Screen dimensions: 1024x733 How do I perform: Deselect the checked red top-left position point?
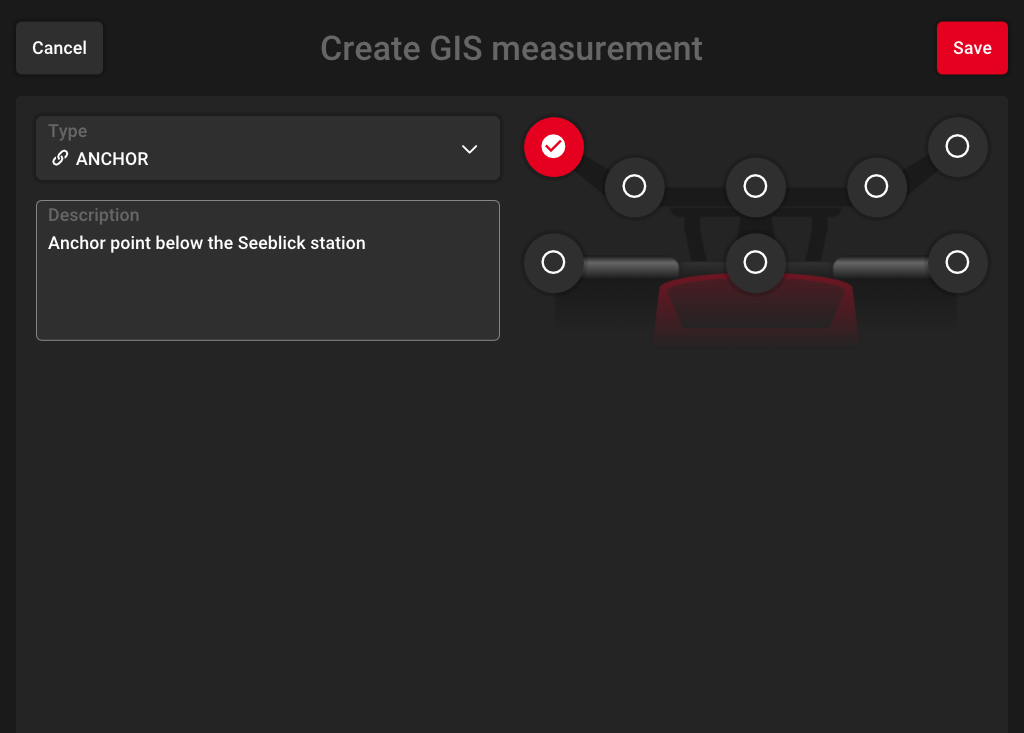[x=554, y=147]
